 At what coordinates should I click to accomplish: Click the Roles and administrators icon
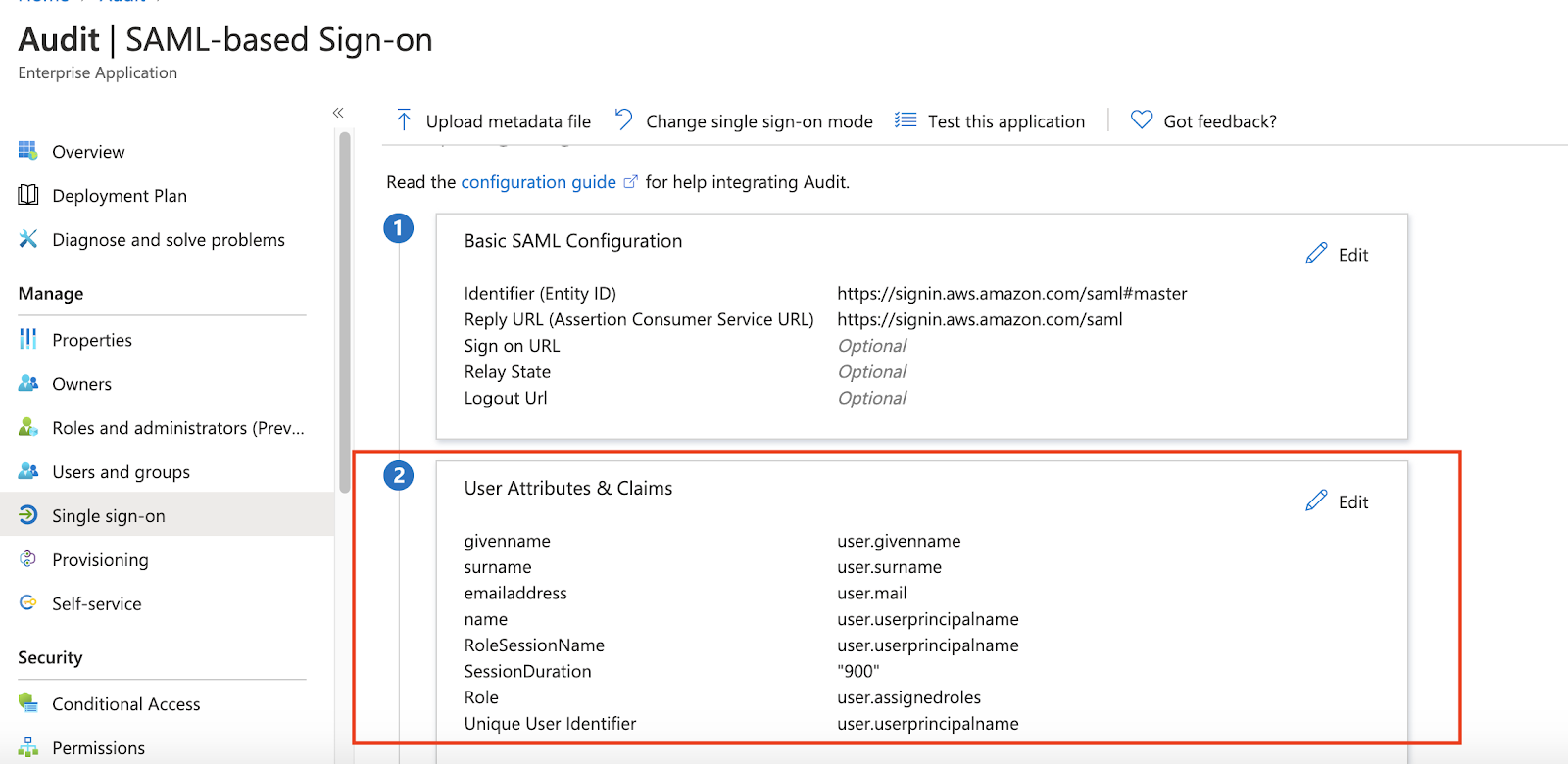28,427
